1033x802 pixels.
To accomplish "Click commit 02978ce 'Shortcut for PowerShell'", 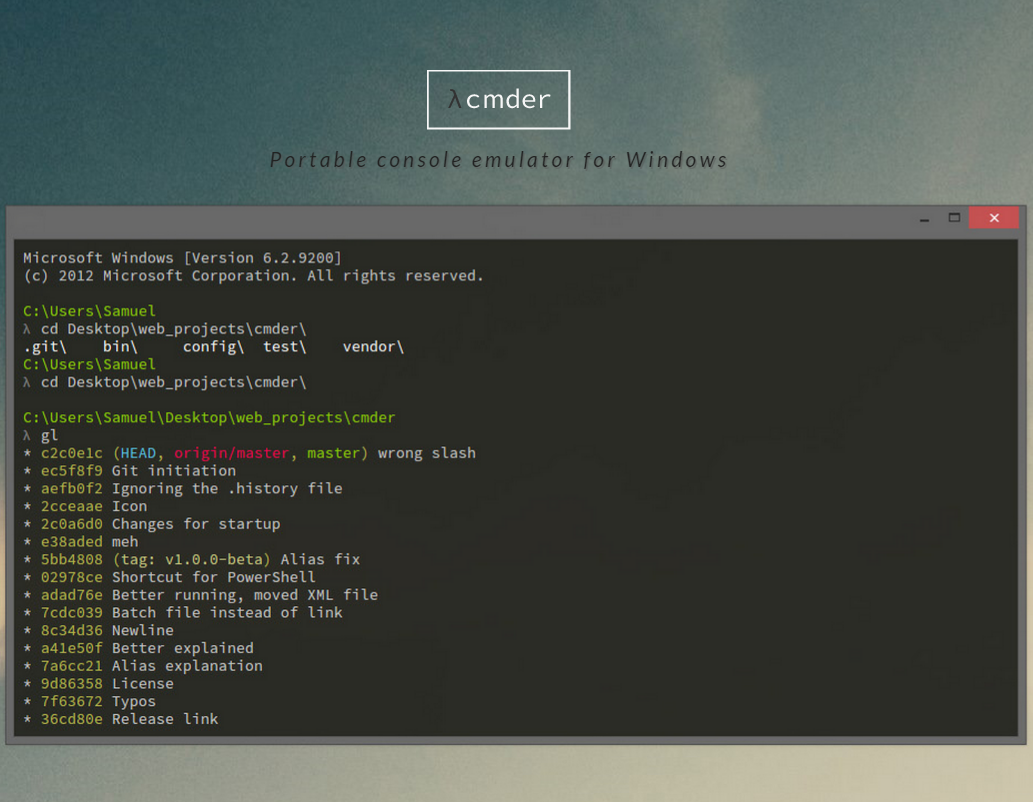I will click(170, 578).
